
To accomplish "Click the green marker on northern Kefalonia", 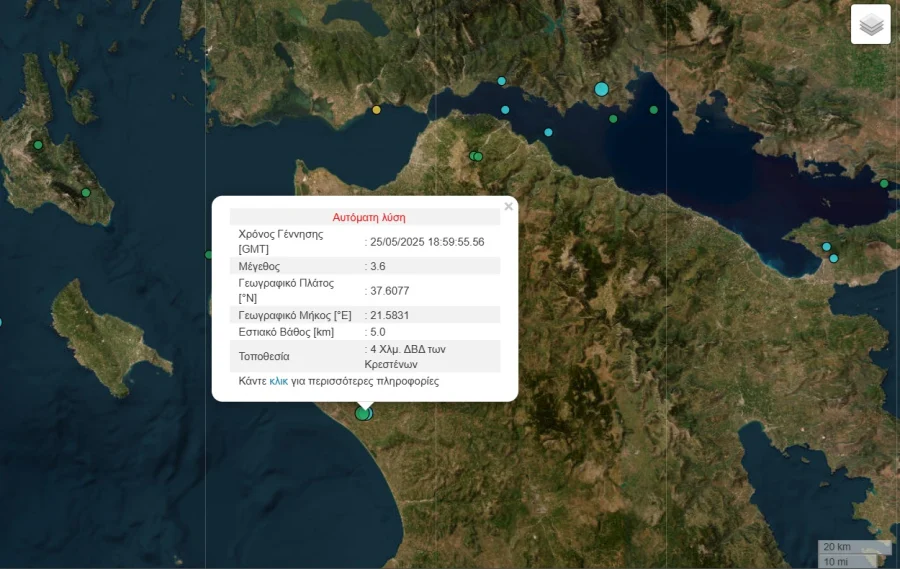I will coord(38,145).
